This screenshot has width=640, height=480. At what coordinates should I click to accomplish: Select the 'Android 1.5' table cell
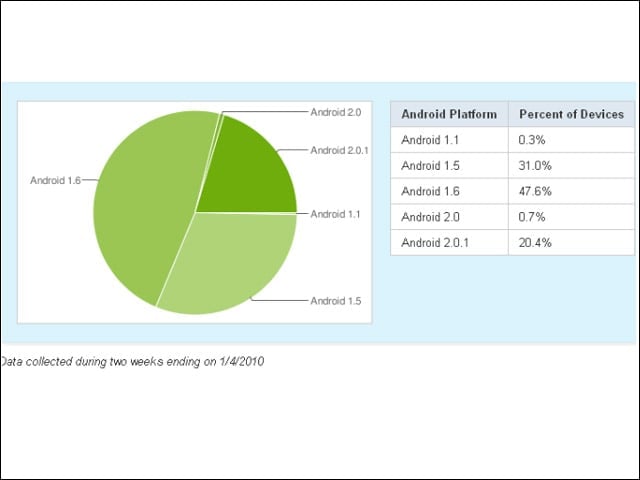[x=449, y=166]
